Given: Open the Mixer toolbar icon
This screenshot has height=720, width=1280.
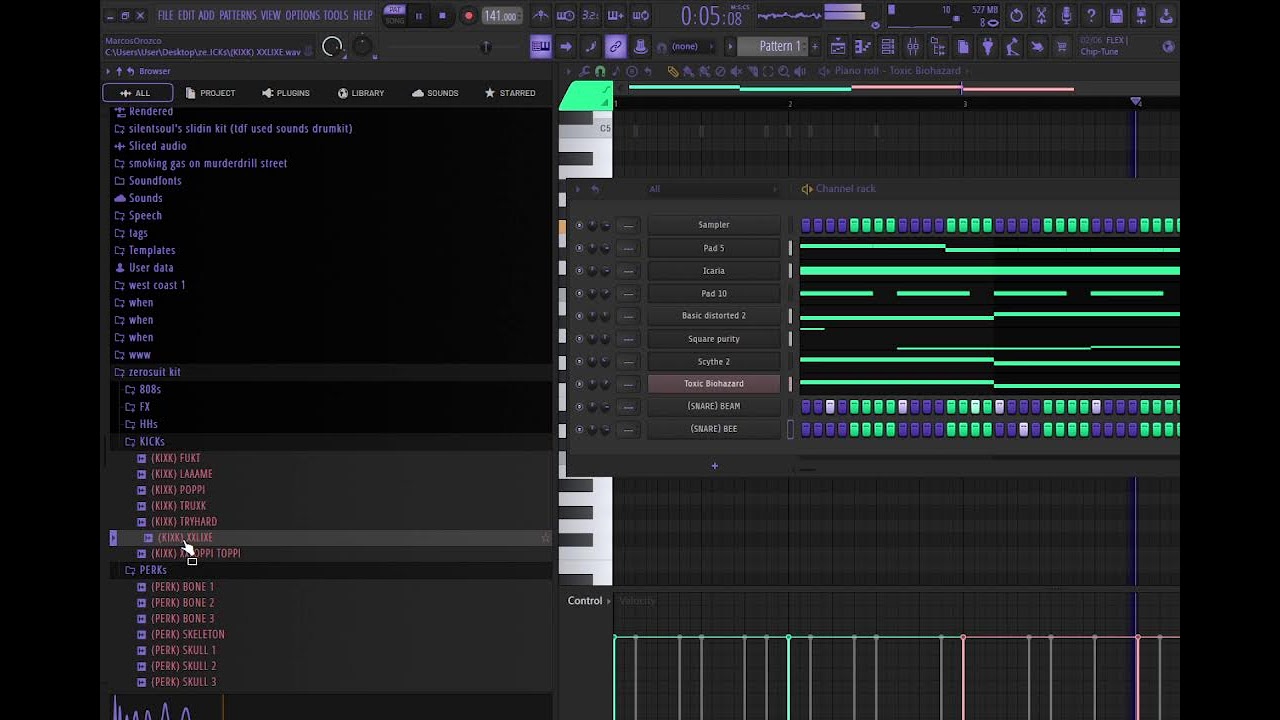Looking at the screenshot, I should pyautogui.click(x=913, y=47).
